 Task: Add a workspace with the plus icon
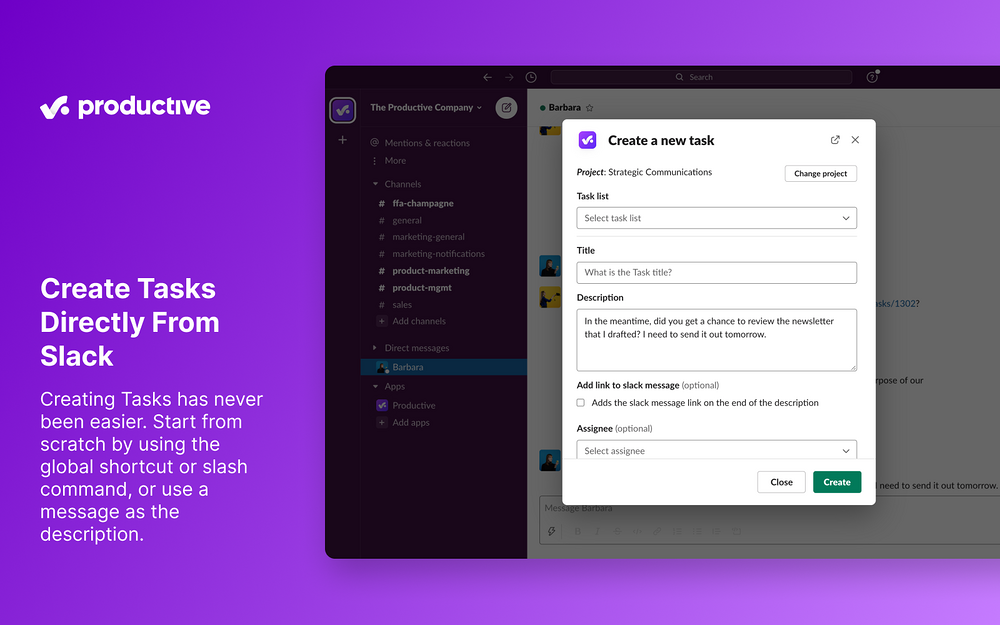coord(342,140)
